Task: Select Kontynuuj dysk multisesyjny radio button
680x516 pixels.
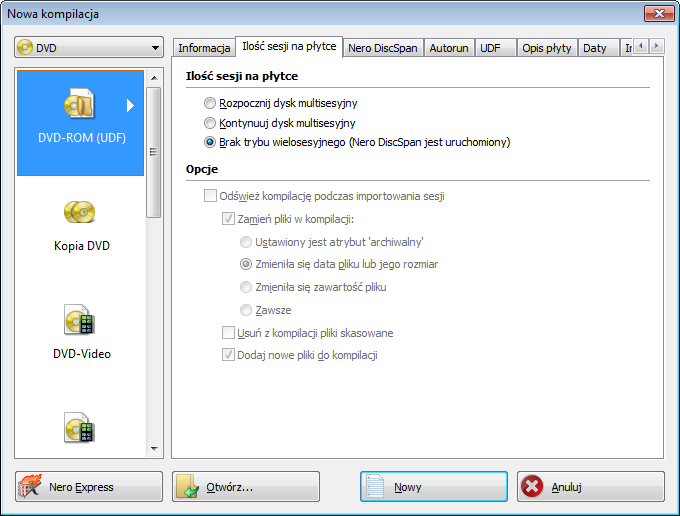Action: pos(210,123)
